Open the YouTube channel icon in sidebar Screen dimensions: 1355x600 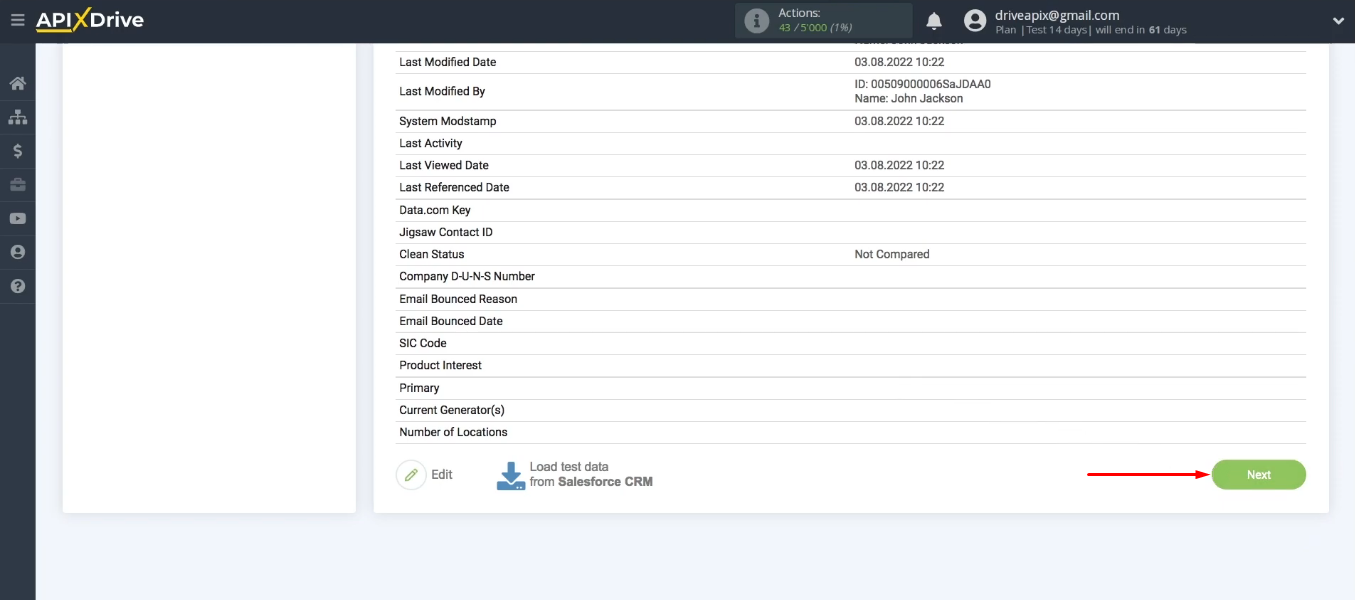17,218
